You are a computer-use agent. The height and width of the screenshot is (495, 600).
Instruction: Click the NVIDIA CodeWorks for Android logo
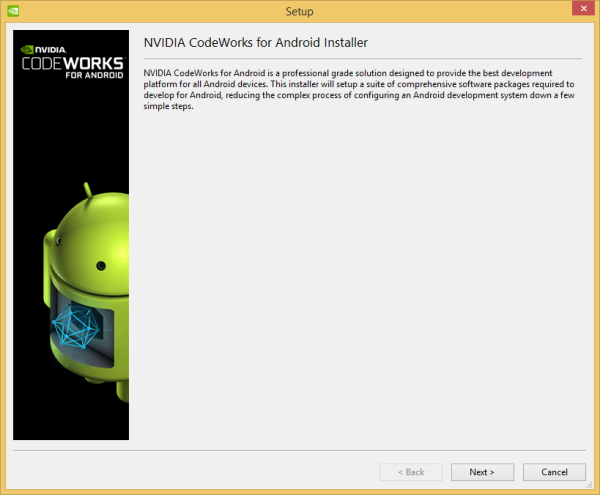[72, 62]
